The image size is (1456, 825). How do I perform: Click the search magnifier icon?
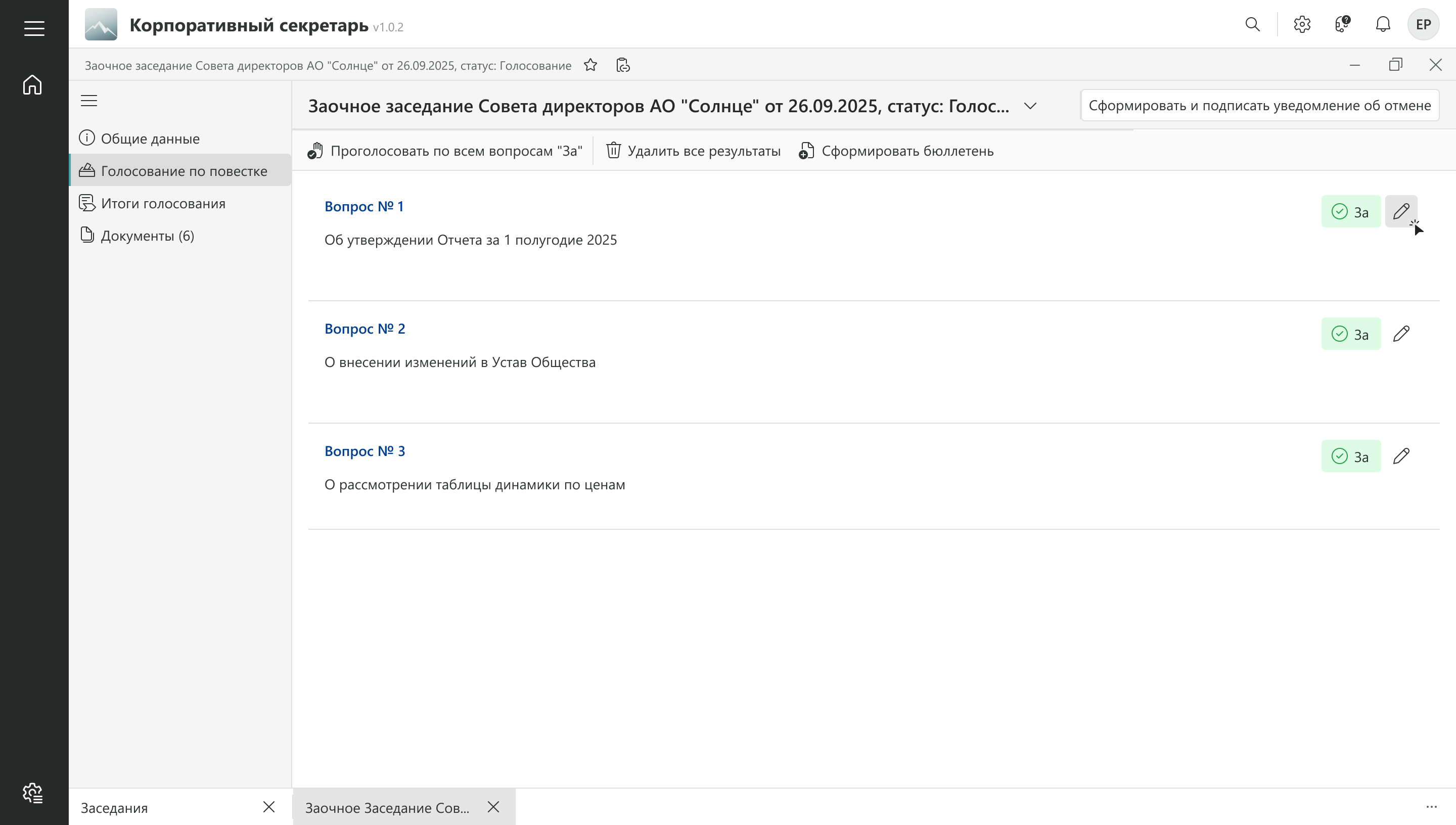1252,24
